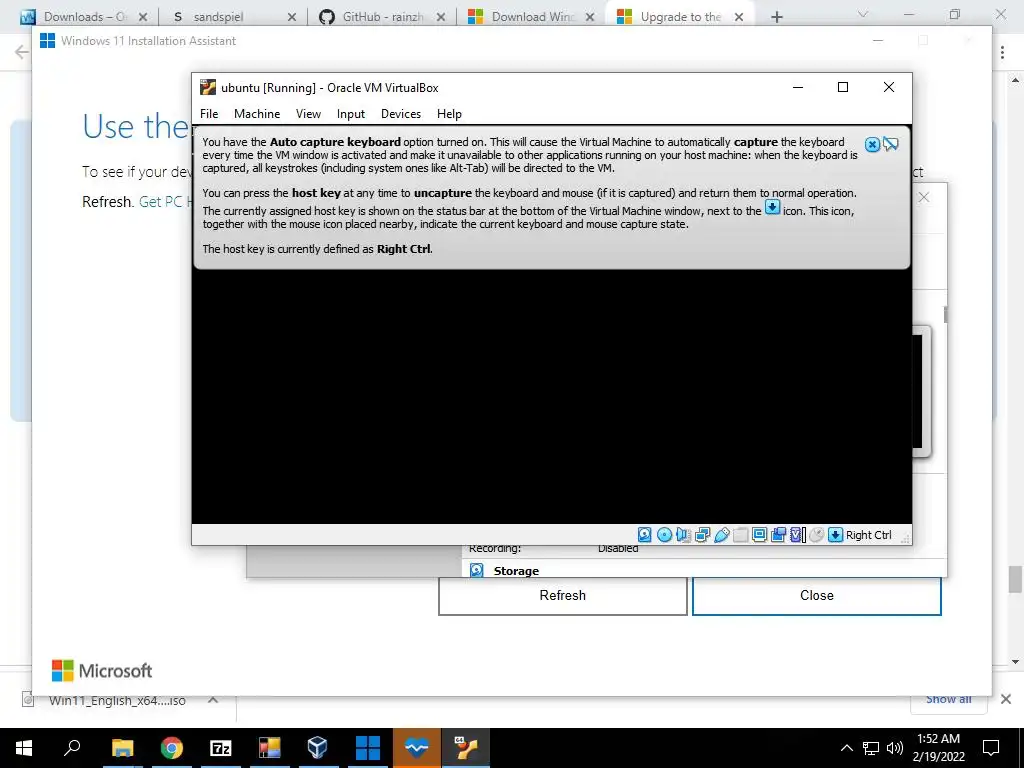Click Show all downloads
This screenshot has width=1024, height=768.
pos(948,699)
